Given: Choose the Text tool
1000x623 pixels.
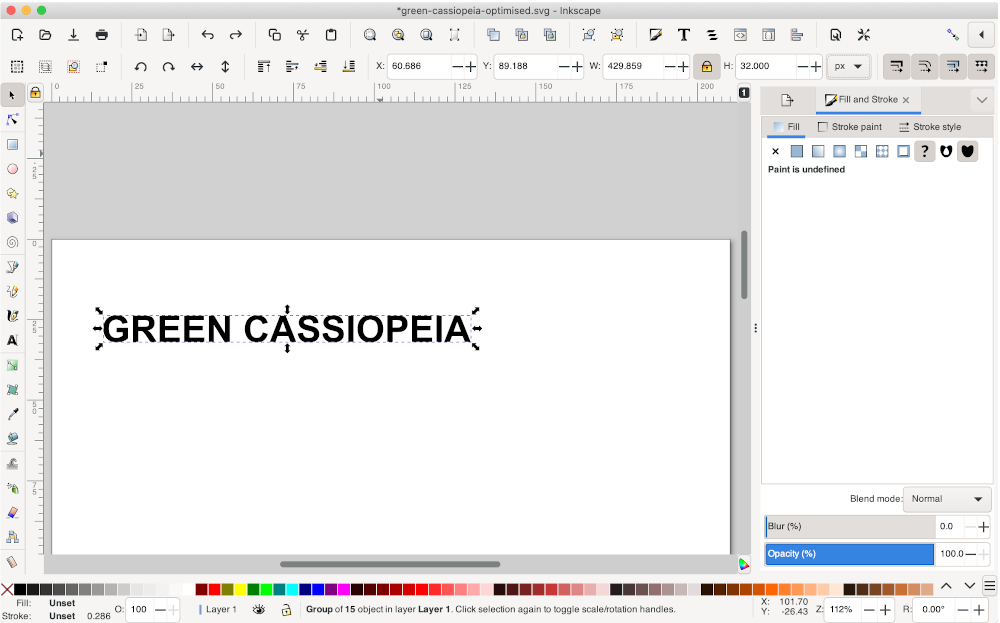Looking at the screenshot, I should point(13,338).
